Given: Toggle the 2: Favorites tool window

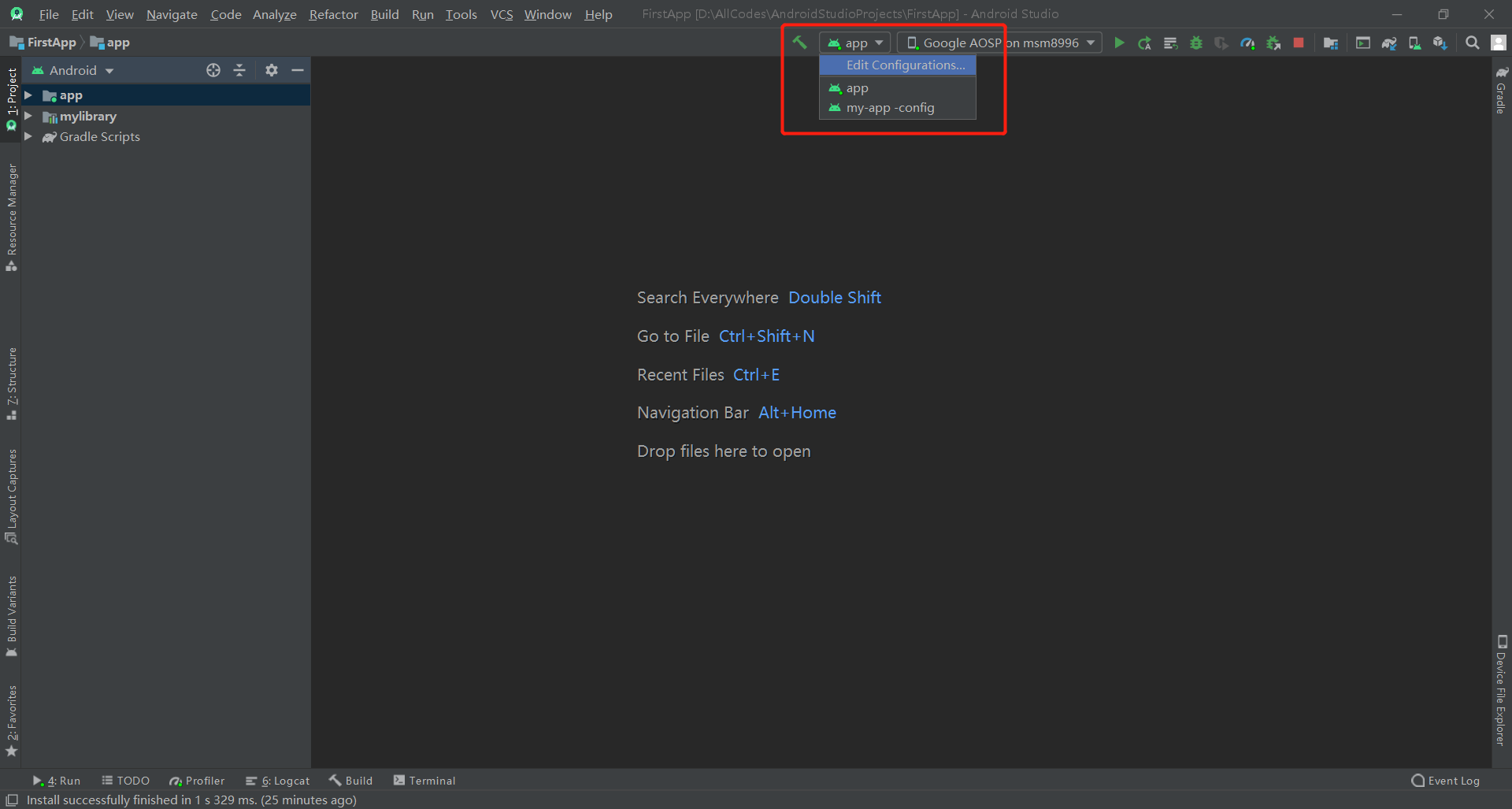Looking at the screenshot, I should (x=11, y=721).
